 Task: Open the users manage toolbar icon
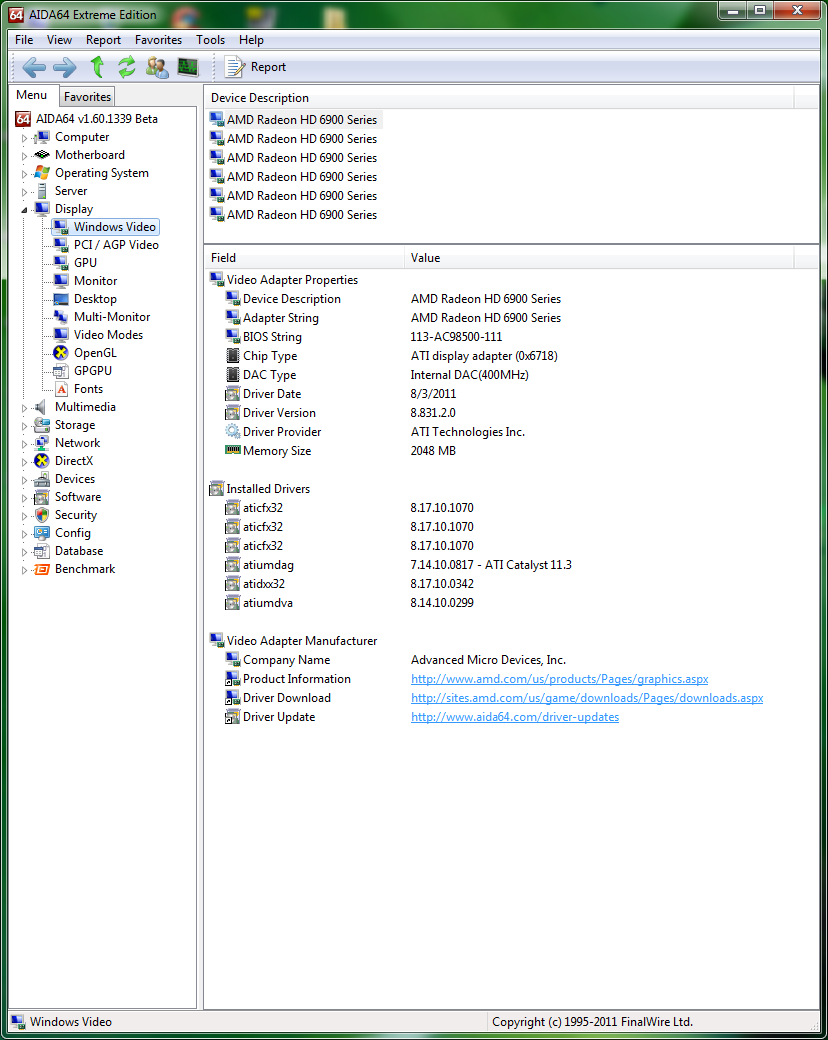tap(157, 67)
